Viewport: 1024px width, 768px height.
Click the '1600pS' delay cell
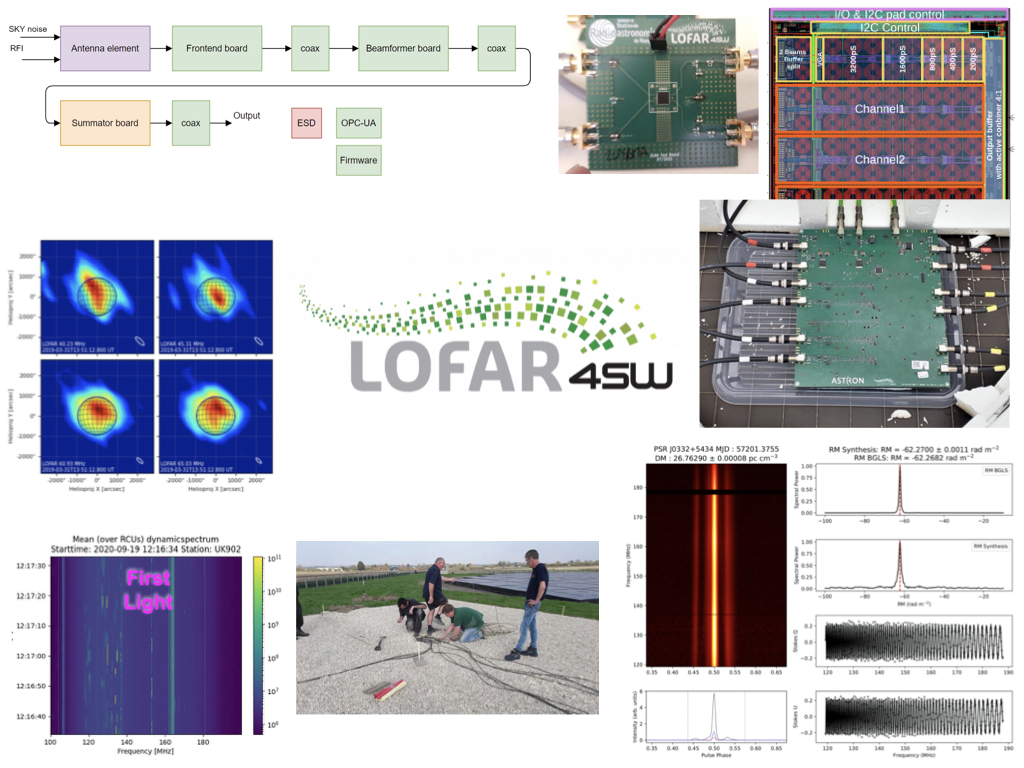click(x=902, y=59)
